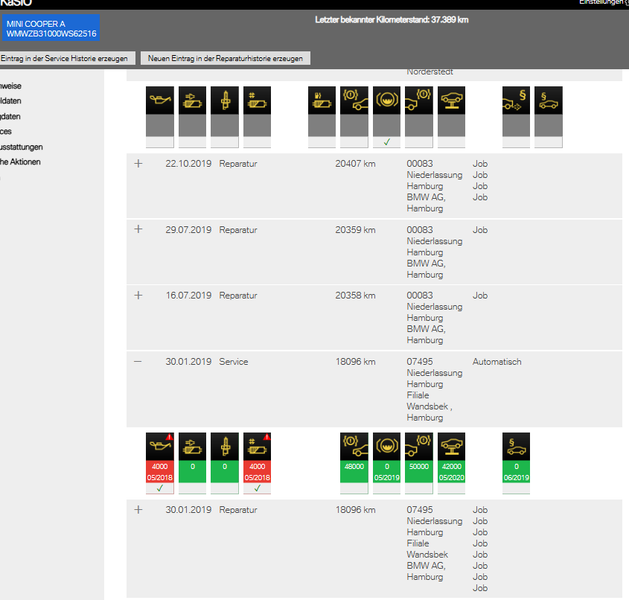
Task: Open the 'weise' sidebar item
Action: click(10, 86)
